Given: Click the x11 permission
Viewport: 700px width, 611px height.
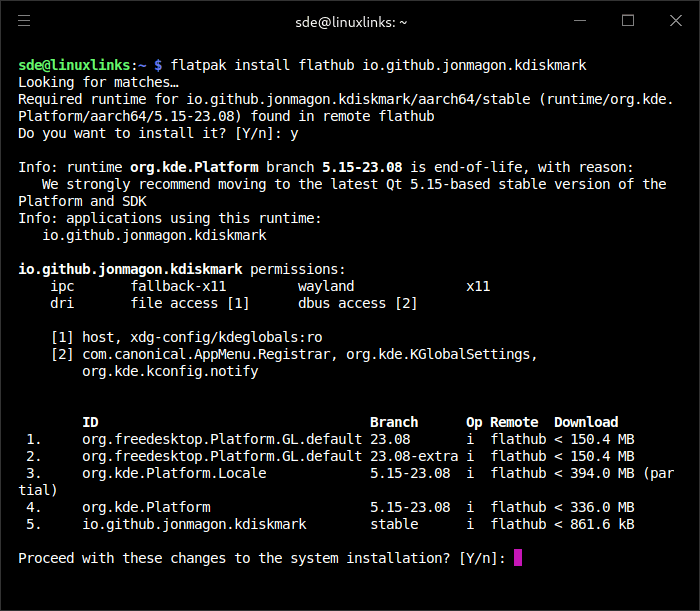Looking at the screenshot, I should point(478,286).
